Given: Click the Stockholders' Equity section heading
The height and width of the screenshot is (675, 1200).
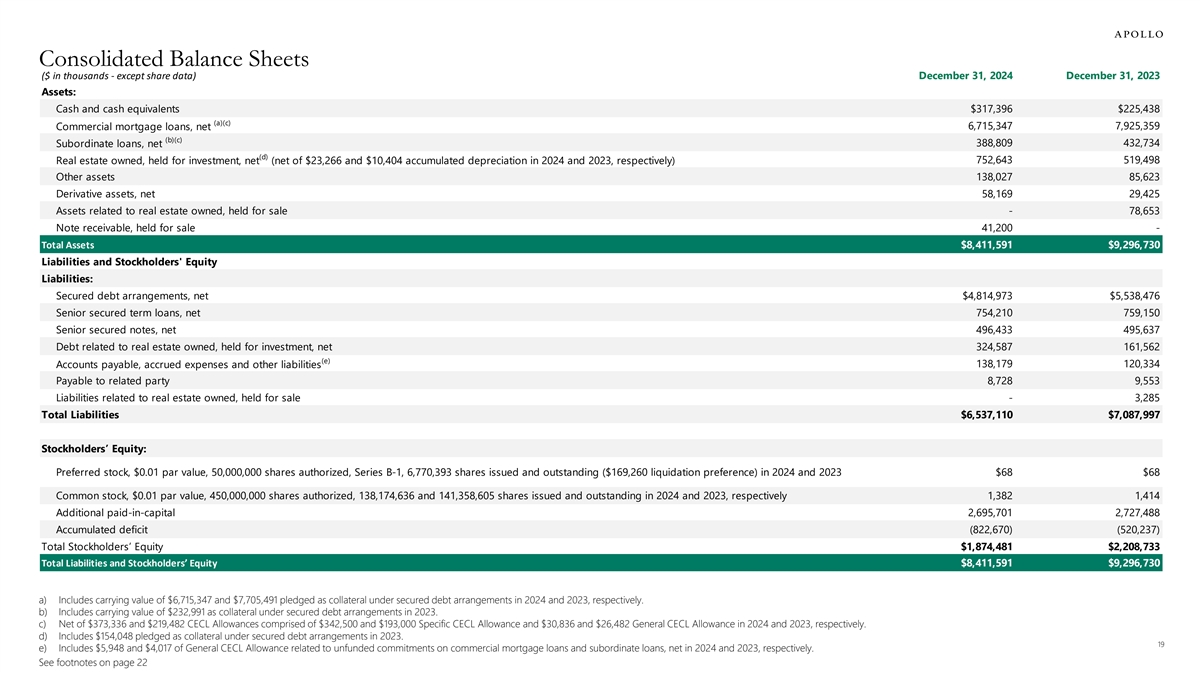Looking at the screenshot, I should (94, 448).
